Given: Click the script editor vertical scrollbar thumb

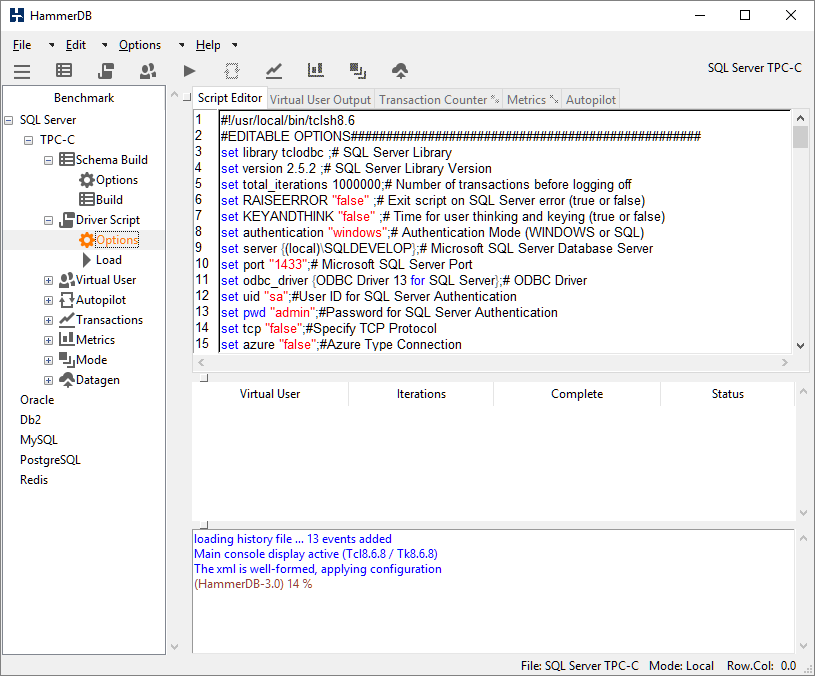Looking at the screenshot, I should [x=800, y=137].
